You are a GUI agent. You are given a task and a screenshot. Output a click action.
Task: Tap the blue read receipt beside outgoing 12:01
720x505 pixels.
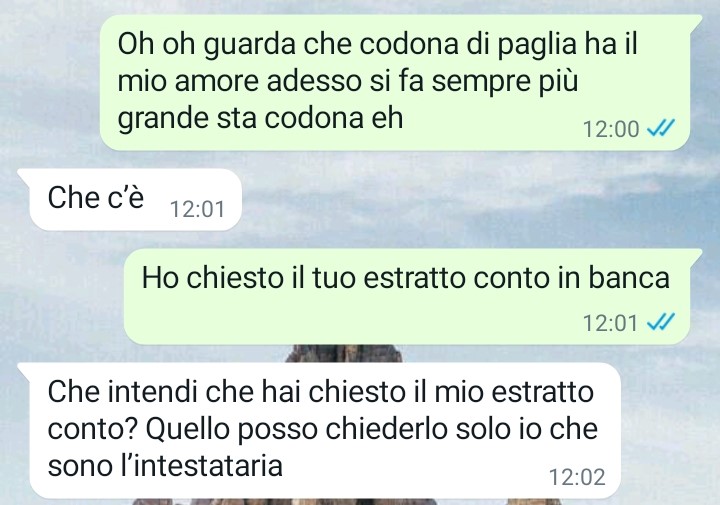661,323
